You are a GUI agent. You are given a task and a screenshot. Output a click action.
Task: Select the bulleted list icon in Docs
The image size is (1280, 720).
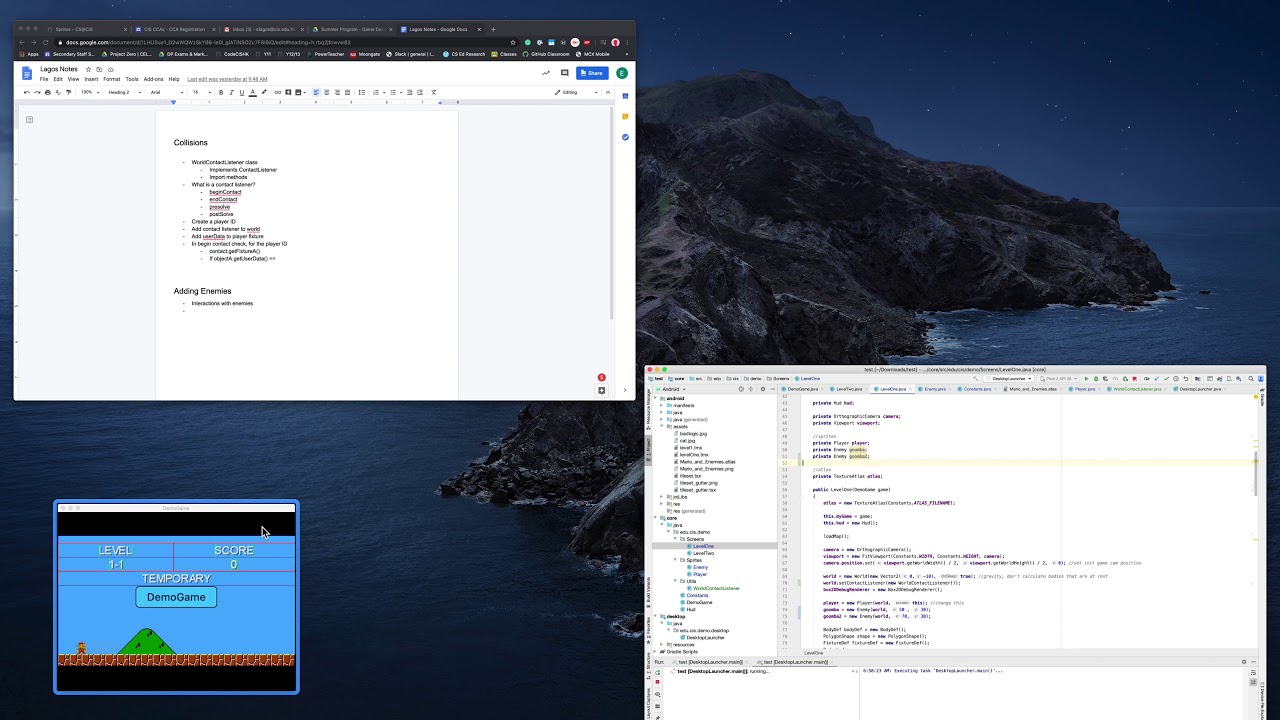pos(393,92)
